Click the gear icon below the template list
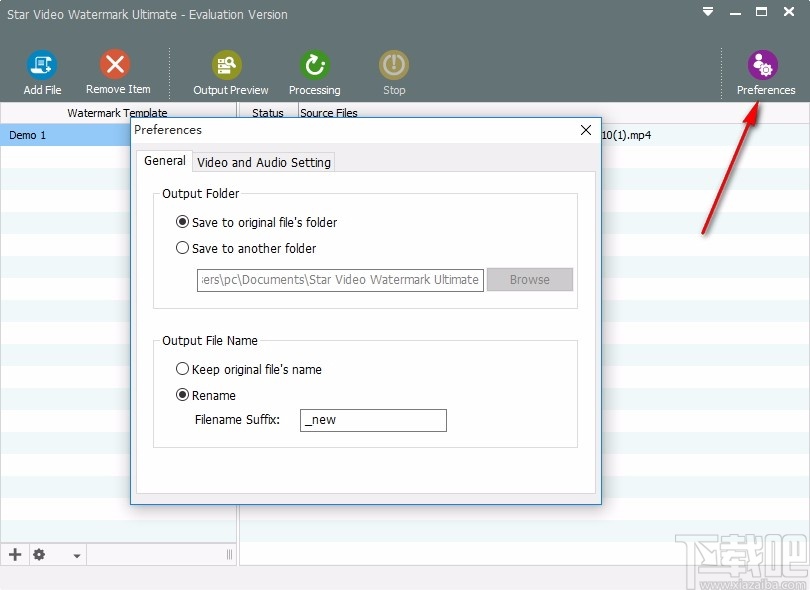Screen dimensions: 810x590 (x=39, y=554)
